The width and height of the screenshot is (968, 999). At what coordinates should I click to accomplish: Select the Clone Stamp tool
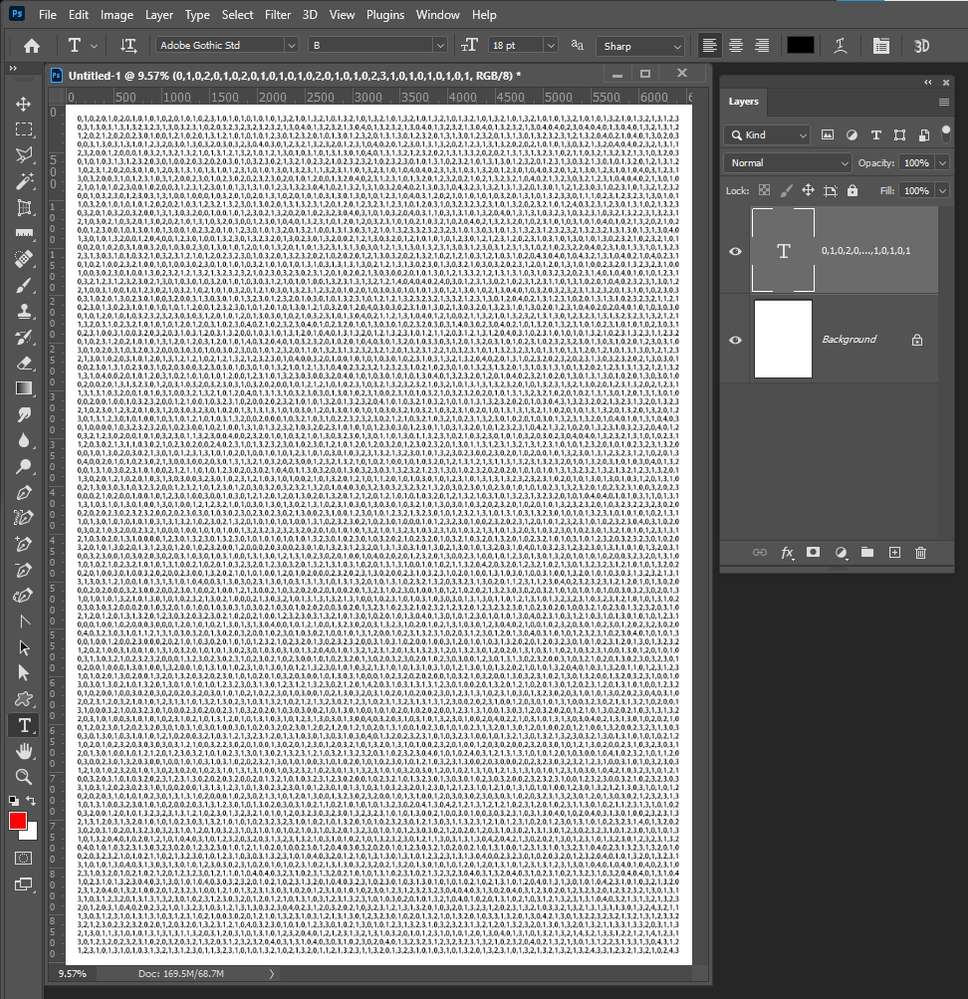pyautogui.click(x=24, y=311)
